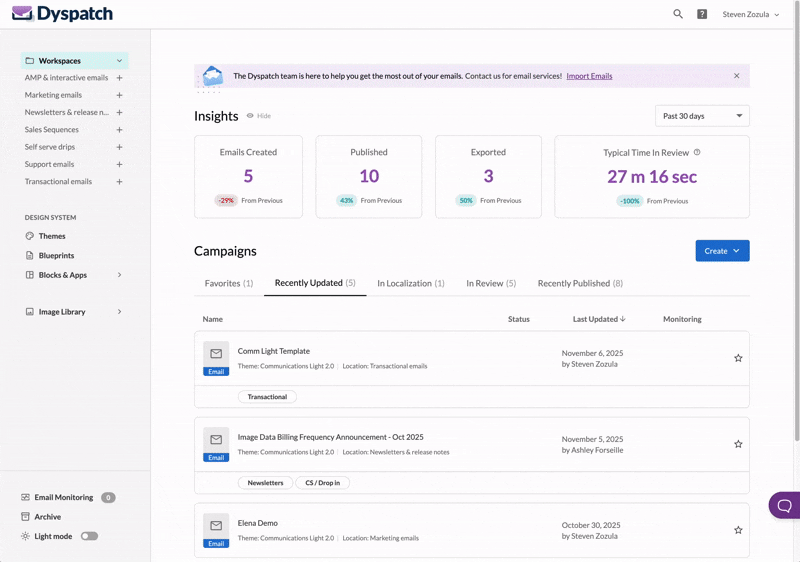Image resolution: width=800 pixels, height=562 pixels.
Task: Click the Archive box icon
Action: (26, 517)
